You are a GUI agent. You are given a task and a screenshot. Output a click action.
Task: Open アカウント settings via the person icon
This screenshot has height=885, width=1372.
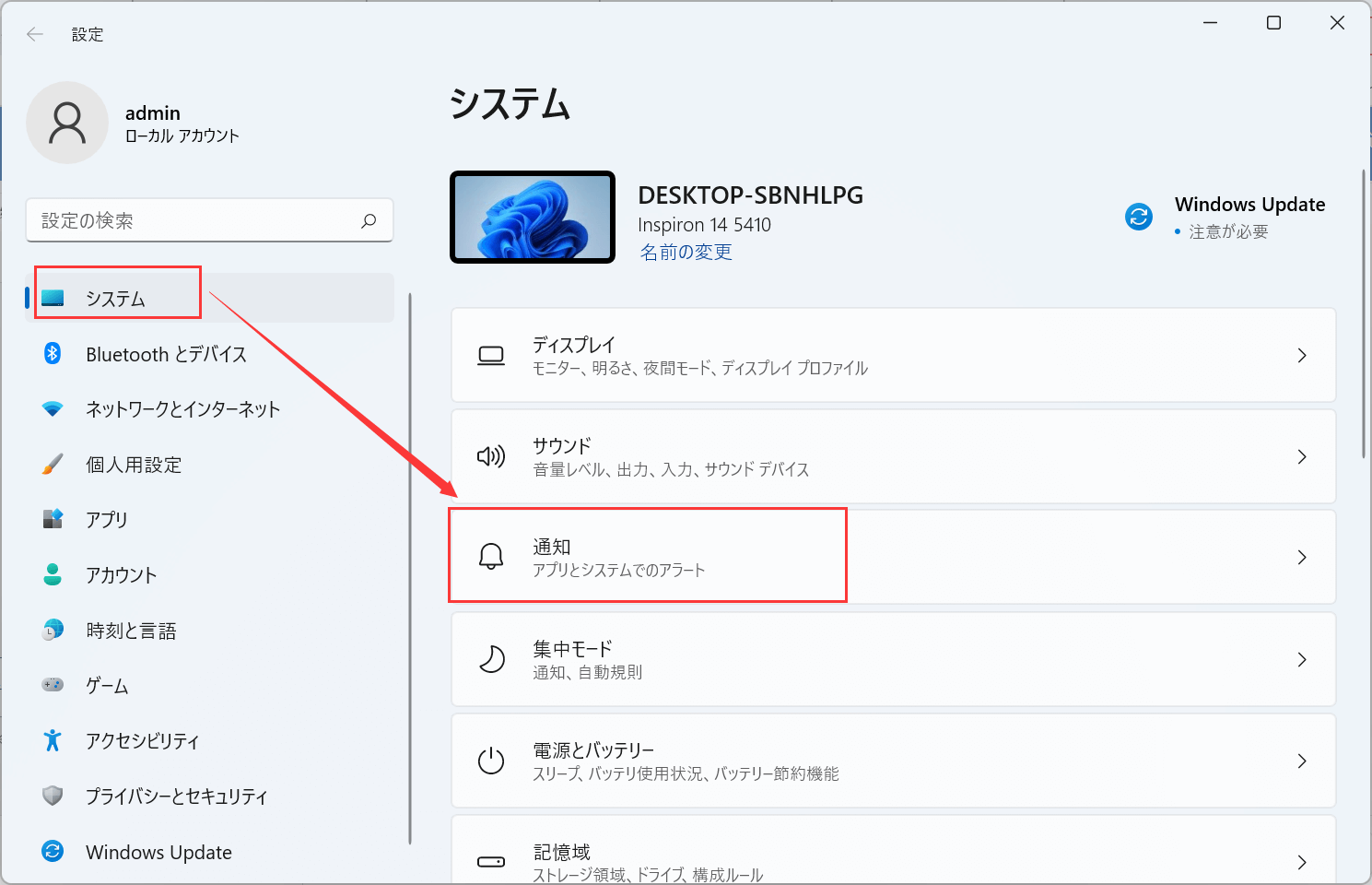pyautogui.click(x=53, y=574)
